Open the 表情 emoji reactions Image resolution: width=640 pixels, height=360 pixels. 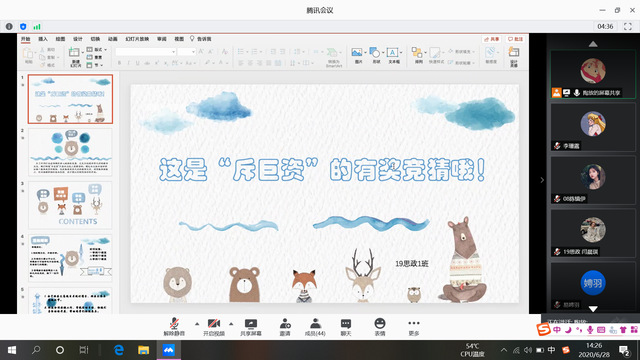(x=380, y=327)
